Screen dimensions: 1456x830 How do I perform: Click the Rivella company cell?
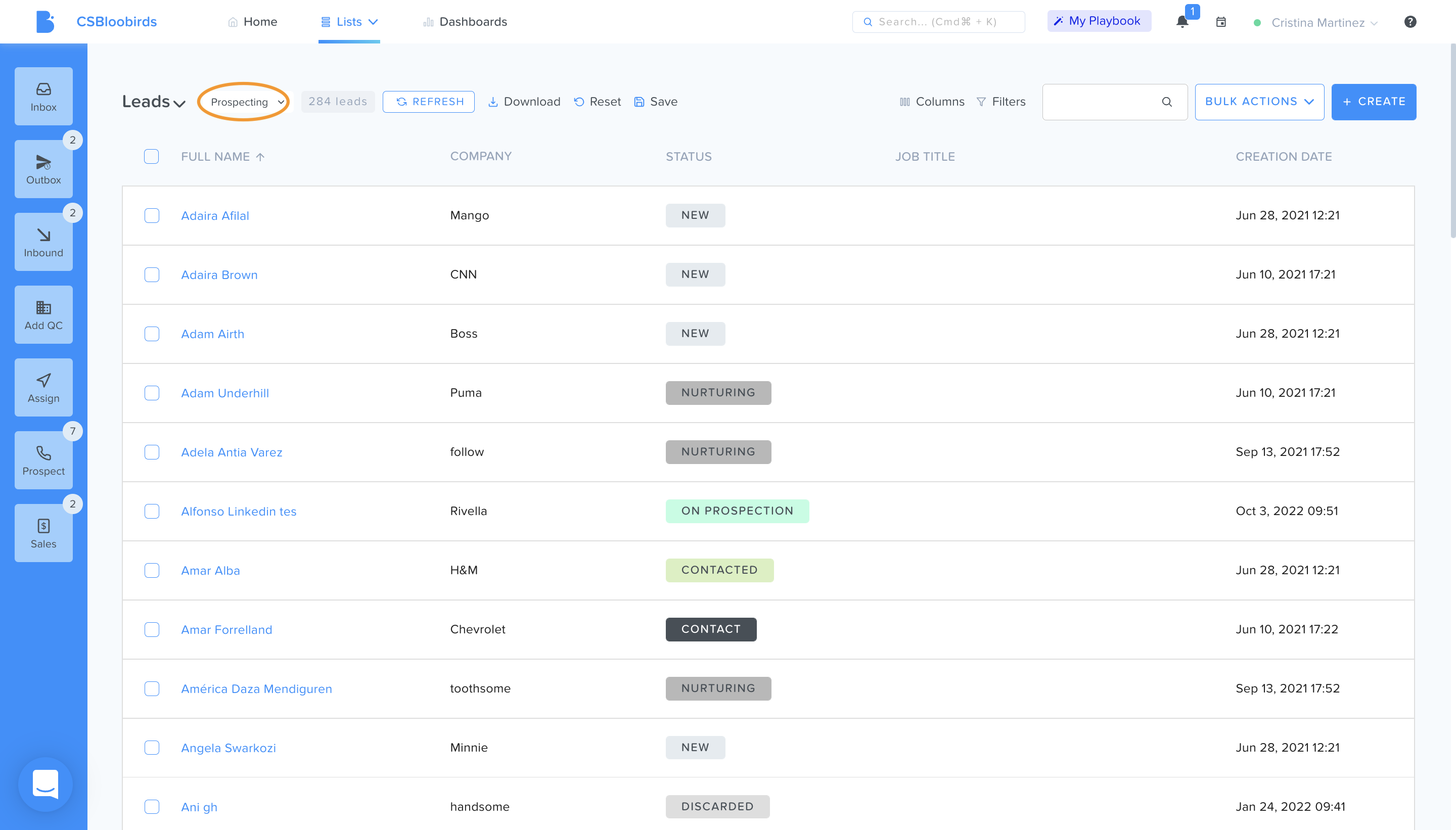pyautogui.click(x=468, y=512)
